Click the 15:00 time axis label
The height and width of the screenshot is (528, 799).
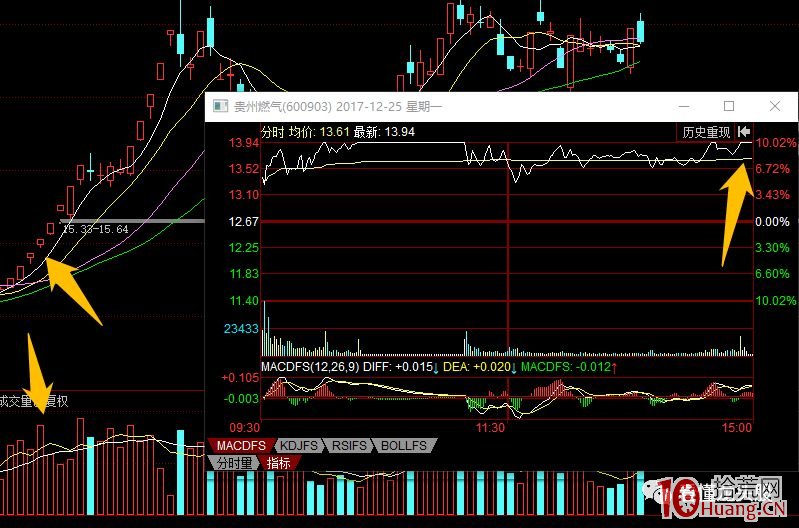737,427
